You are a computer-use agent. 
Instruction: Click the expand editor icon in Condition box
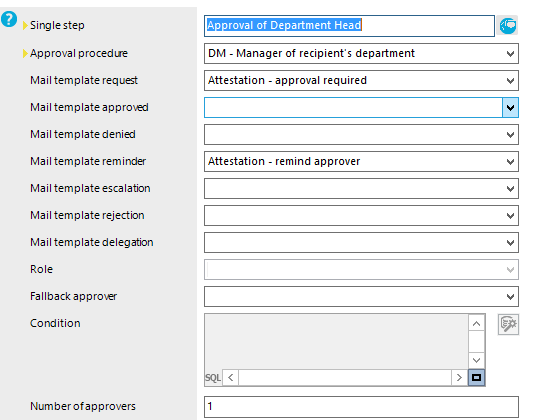point(476,377)
